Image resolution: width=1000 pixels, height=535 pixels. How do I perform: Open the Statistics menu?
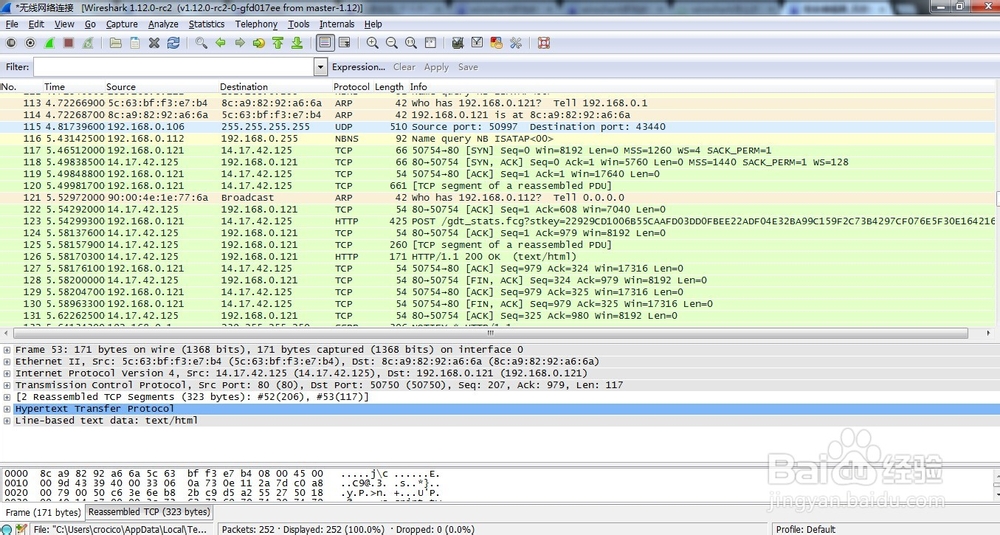tap(207, 24)
